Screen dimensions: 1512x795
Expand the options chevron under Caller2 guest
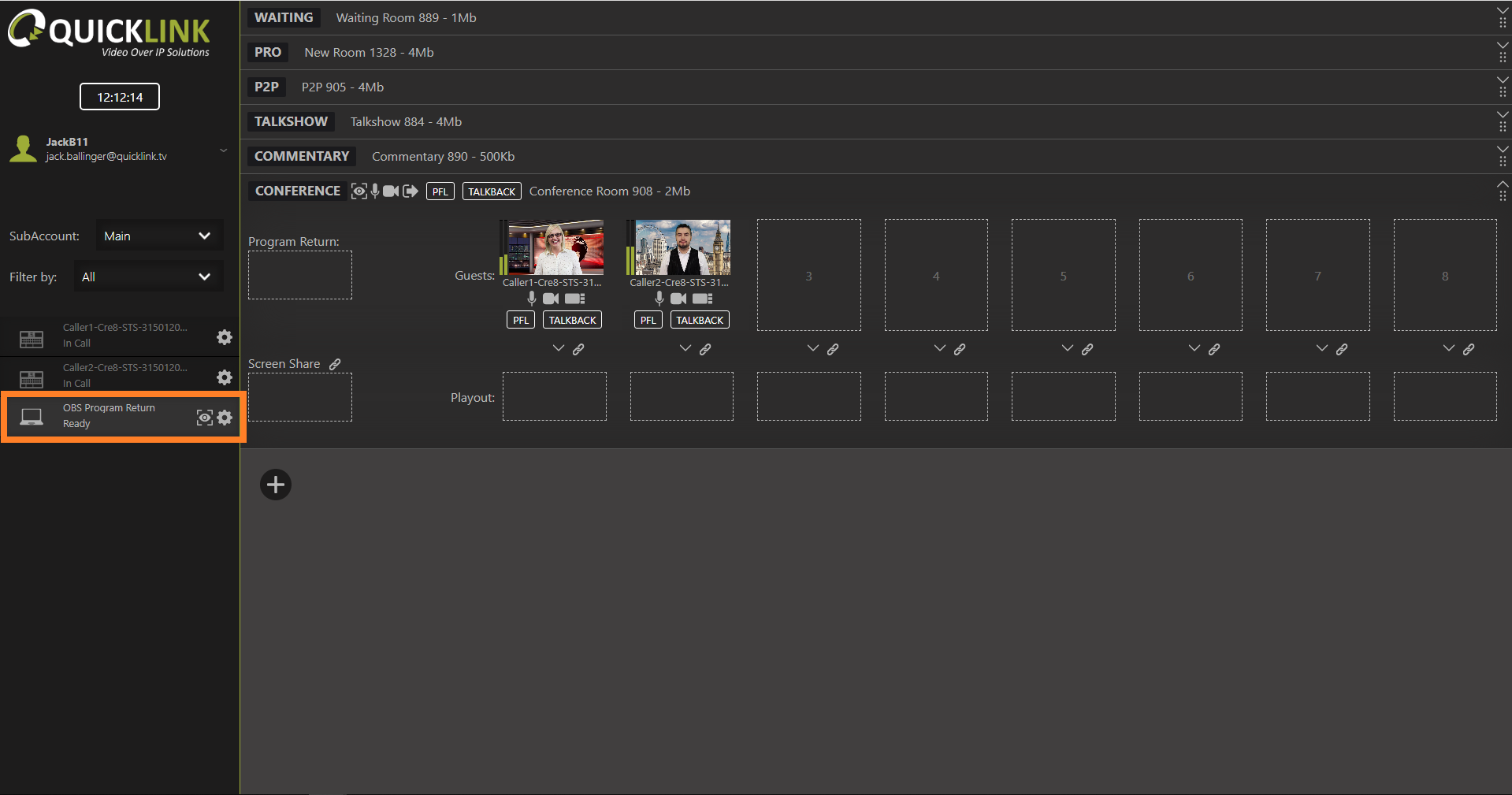685,348
